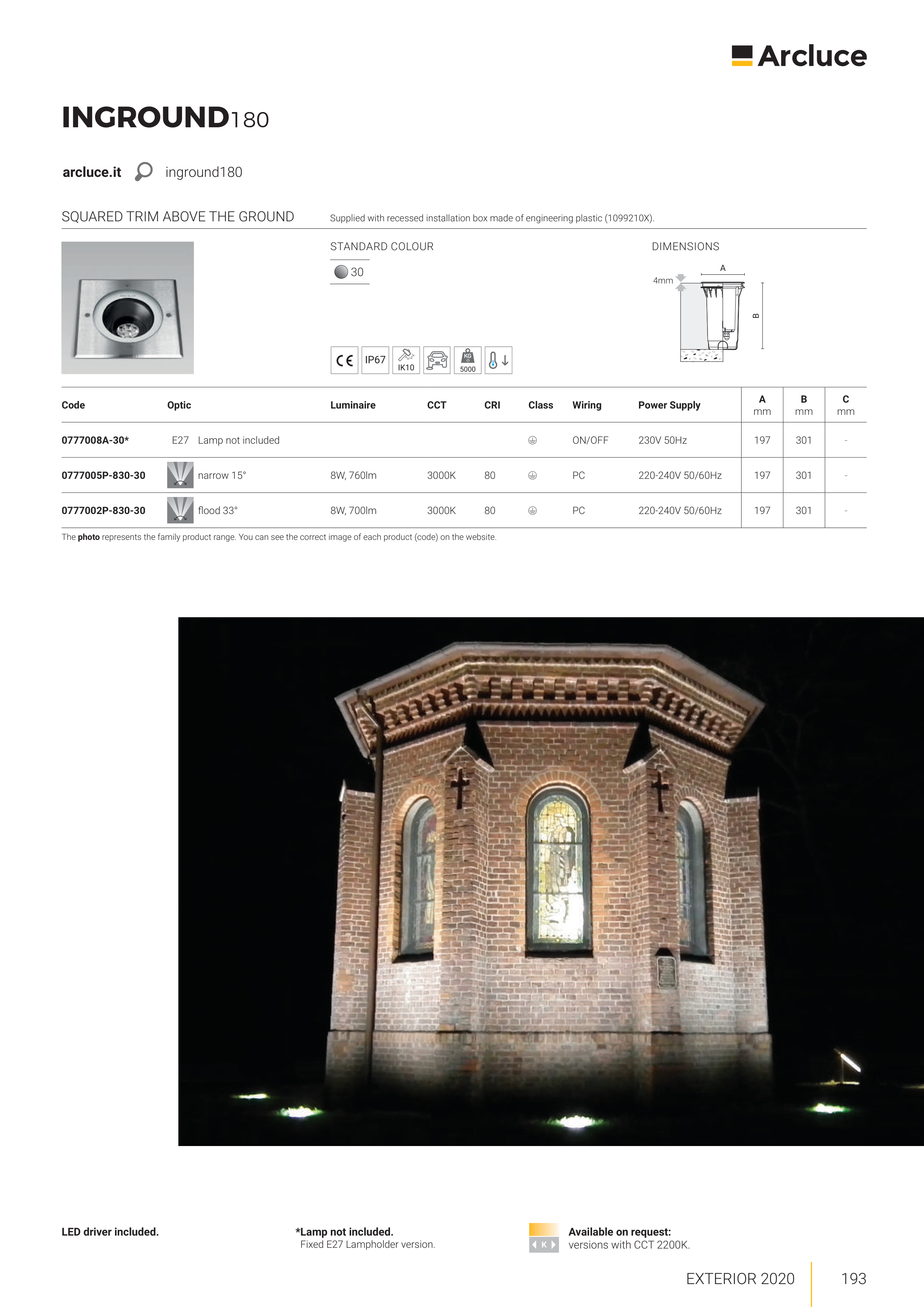924x1307 pixels.
Task: Click the Arcluce logo
Action: pyautogui.click(x=799, y=56)
